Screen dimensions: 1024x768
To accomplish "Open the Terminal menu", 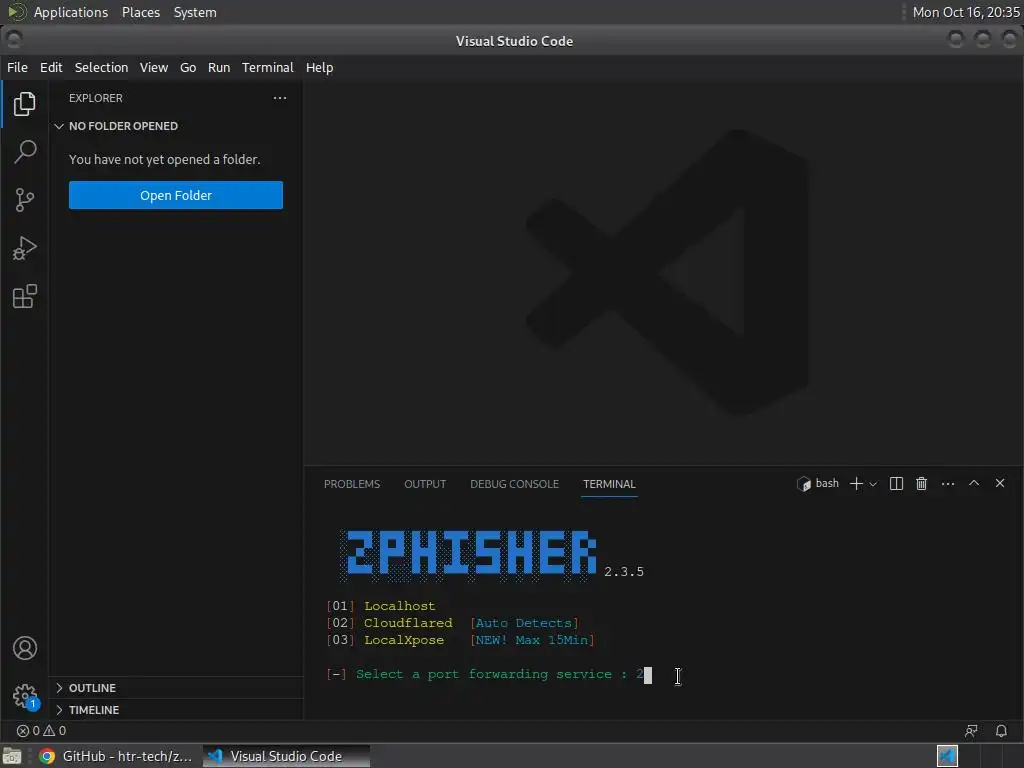I will coord(268,67).
